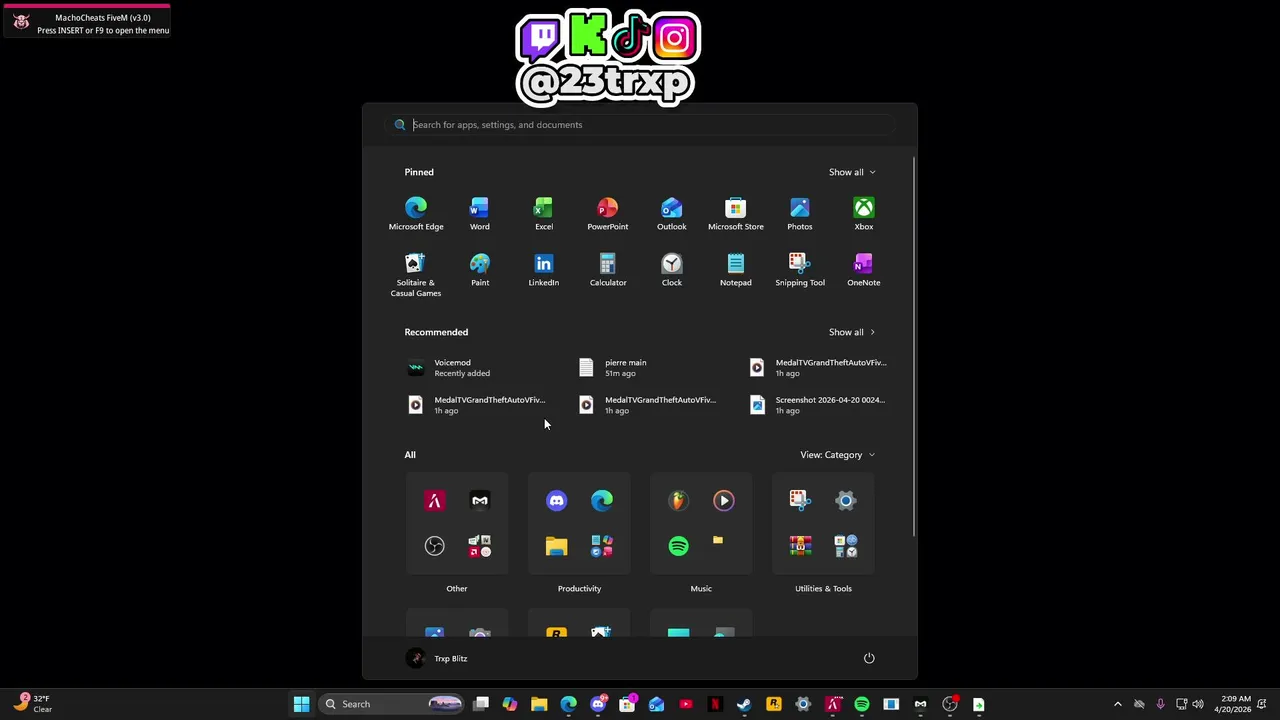Image resolution: width=1280 pixels, height=720 pixels.
Task: Click the Windows Start button on taskbar
Action: (x=301, y=704)
